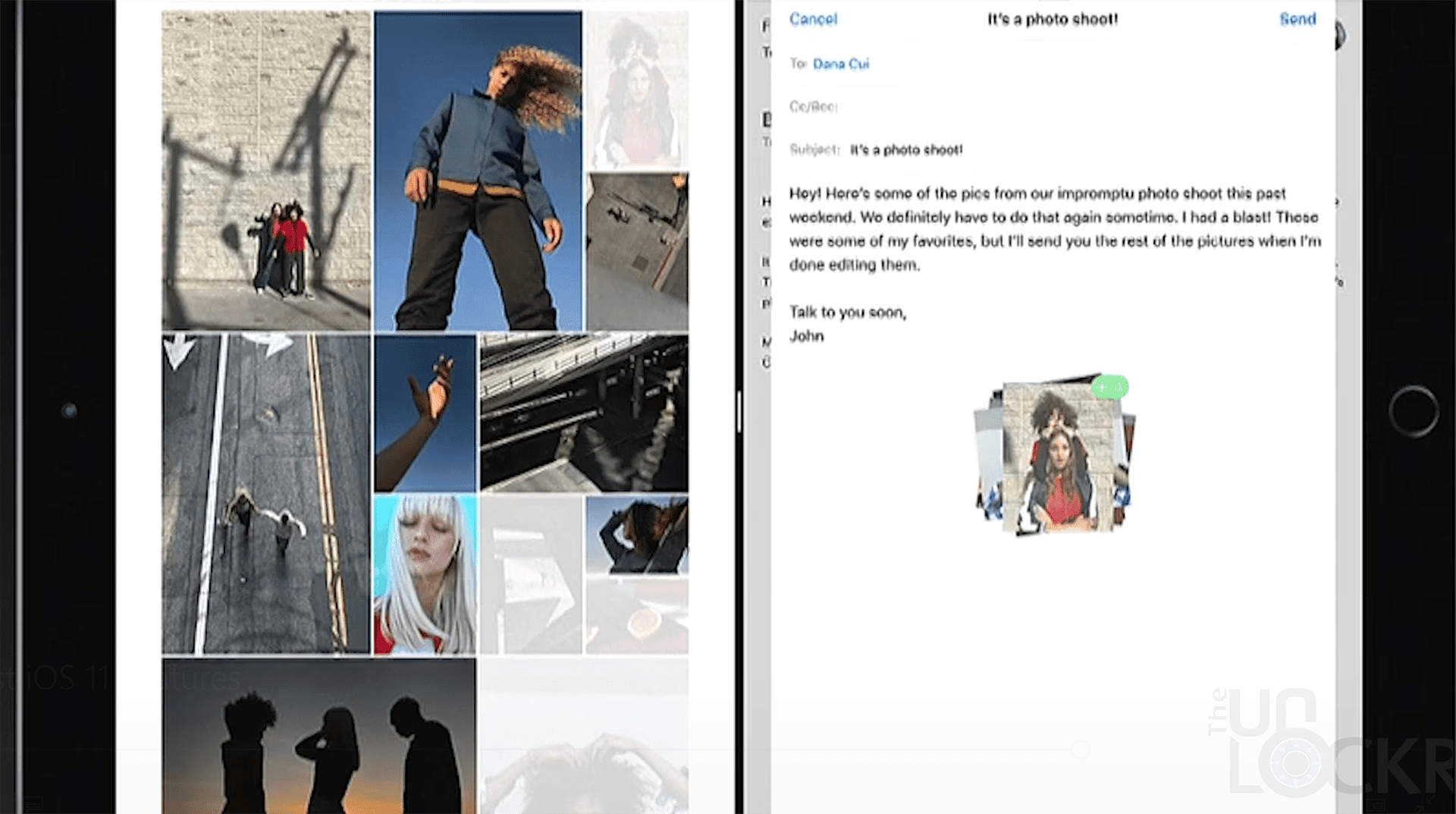This screenshot has height=814, width=1456.
Task: Click the Dana Cui recipient link
Action: coord(840,64)
